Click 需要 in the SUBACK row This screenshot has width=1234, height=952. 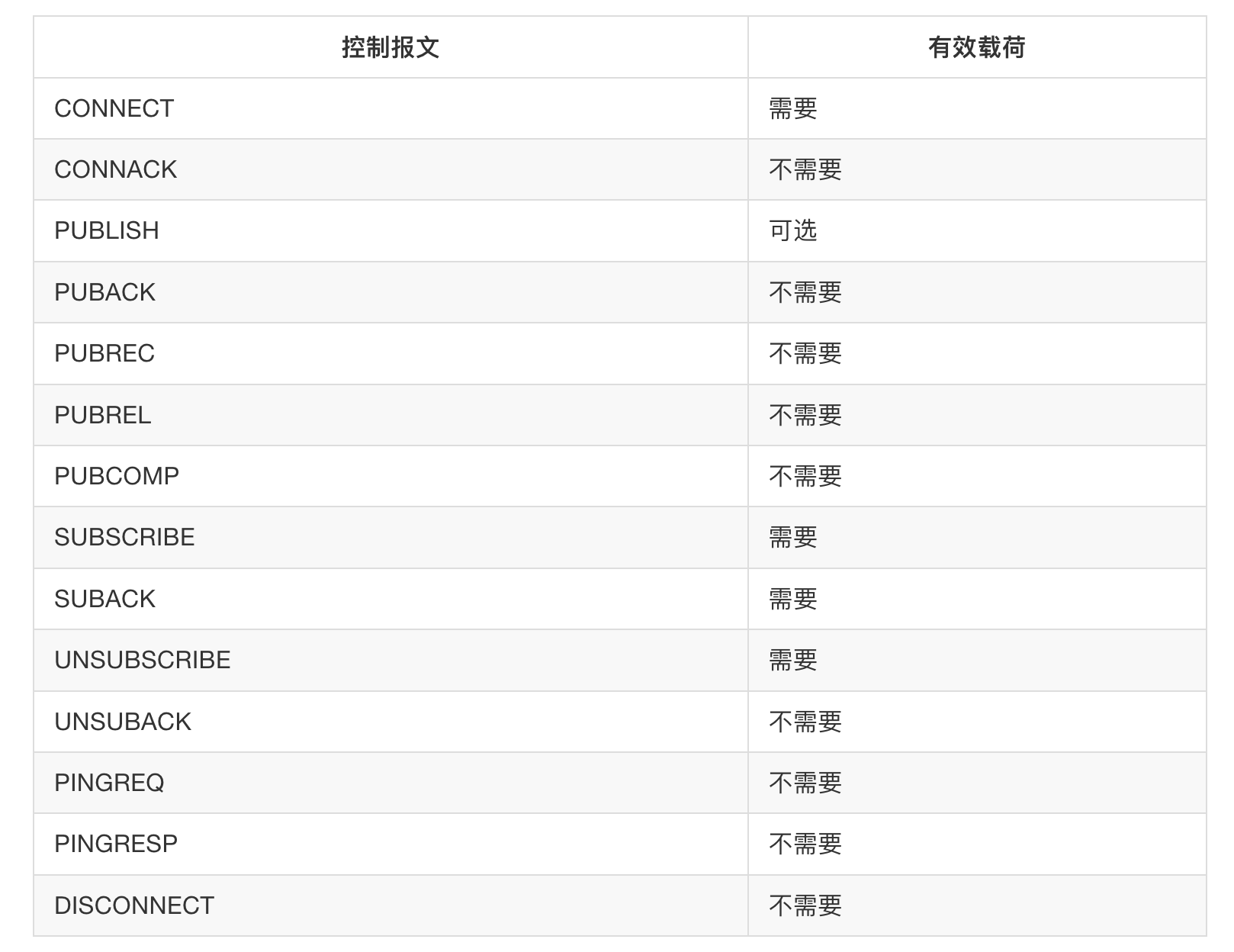(793, 599)
